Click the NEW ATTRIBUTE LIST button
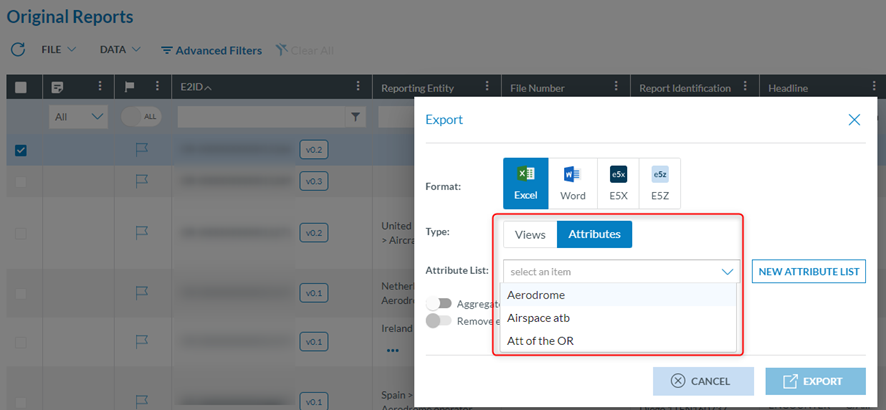886x410 pixels. [808, 271]
